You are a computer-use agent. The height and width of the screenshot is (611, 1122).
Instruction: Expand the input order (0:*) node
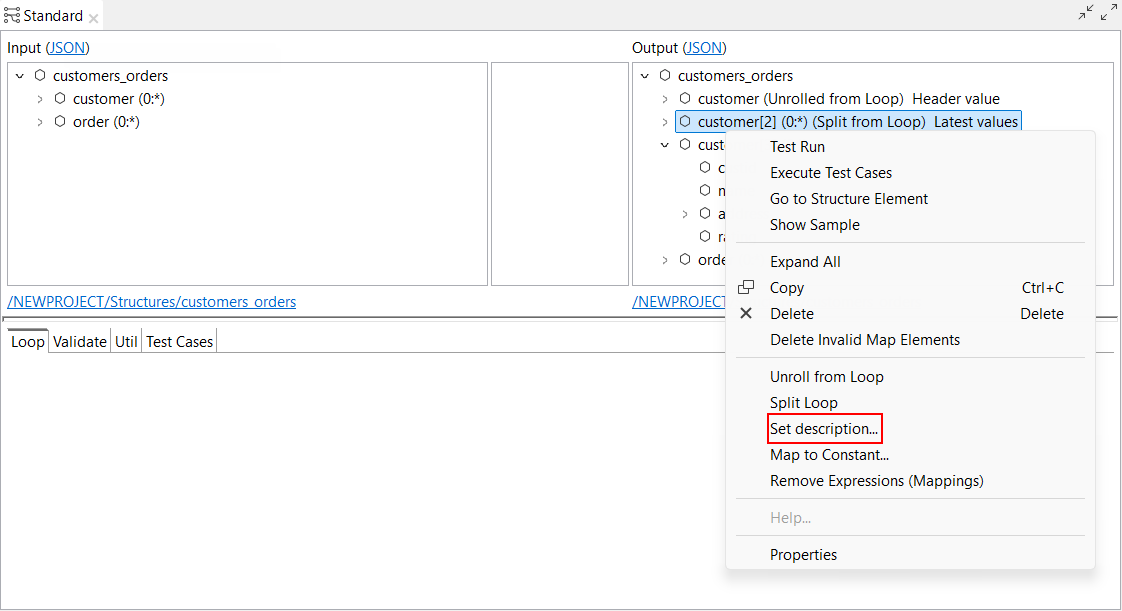tap(40, 122)
